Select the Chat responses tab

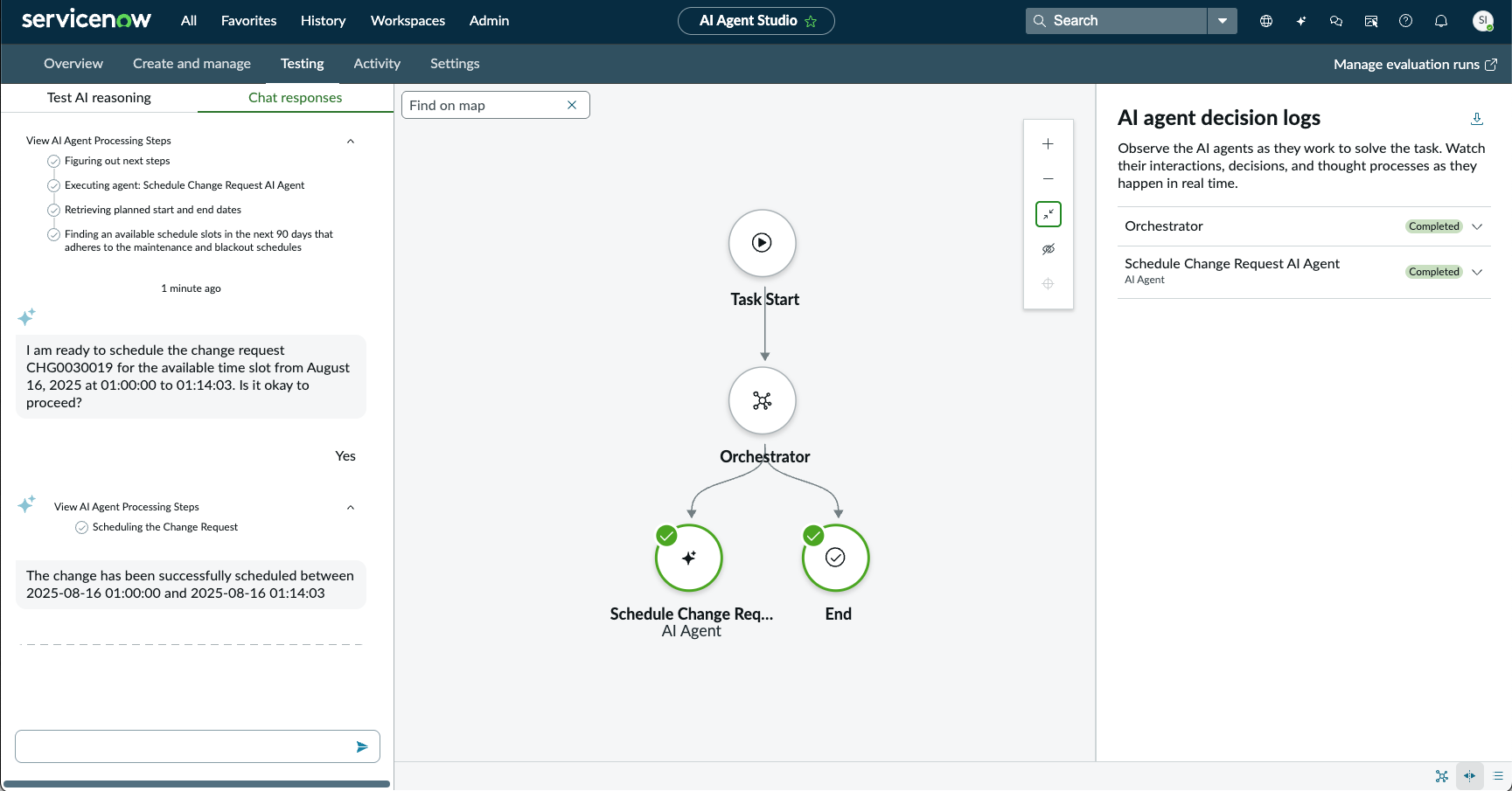[296, 98]
